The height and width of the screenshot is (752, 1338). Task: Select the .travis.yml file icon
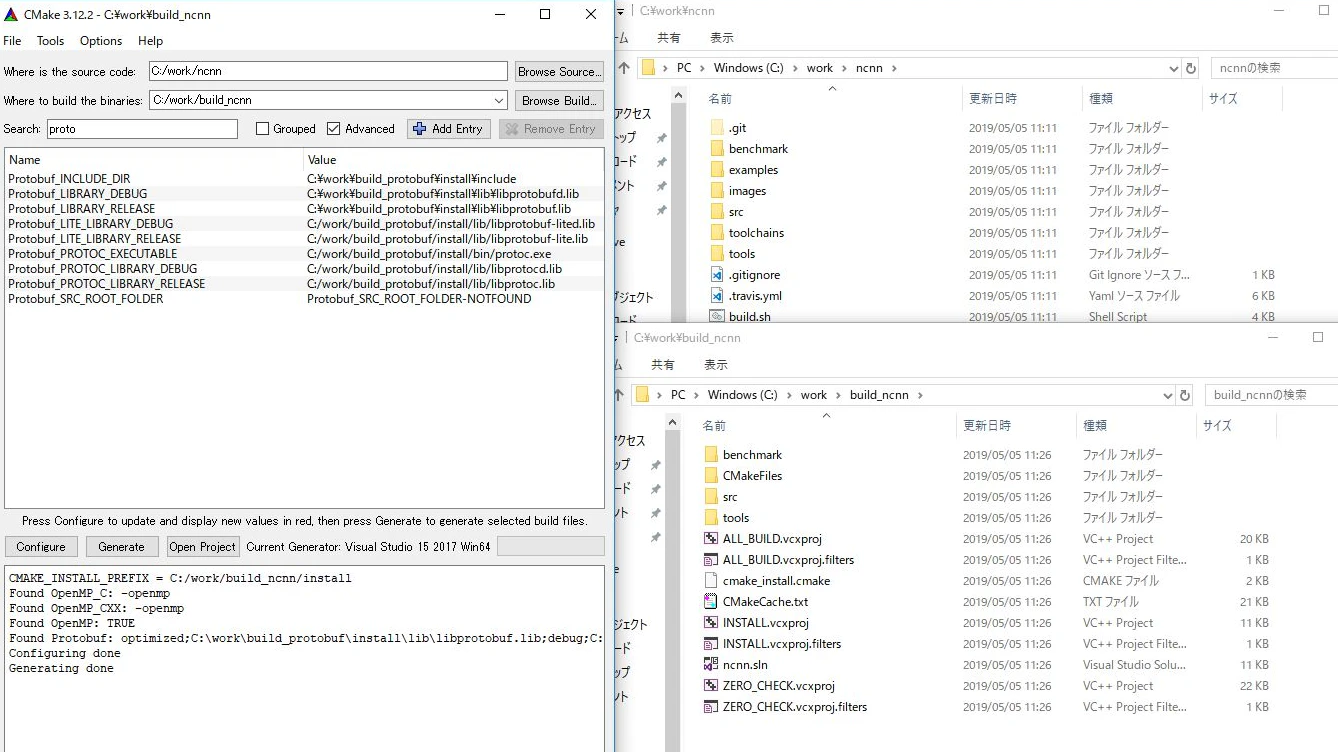(716, 296)
